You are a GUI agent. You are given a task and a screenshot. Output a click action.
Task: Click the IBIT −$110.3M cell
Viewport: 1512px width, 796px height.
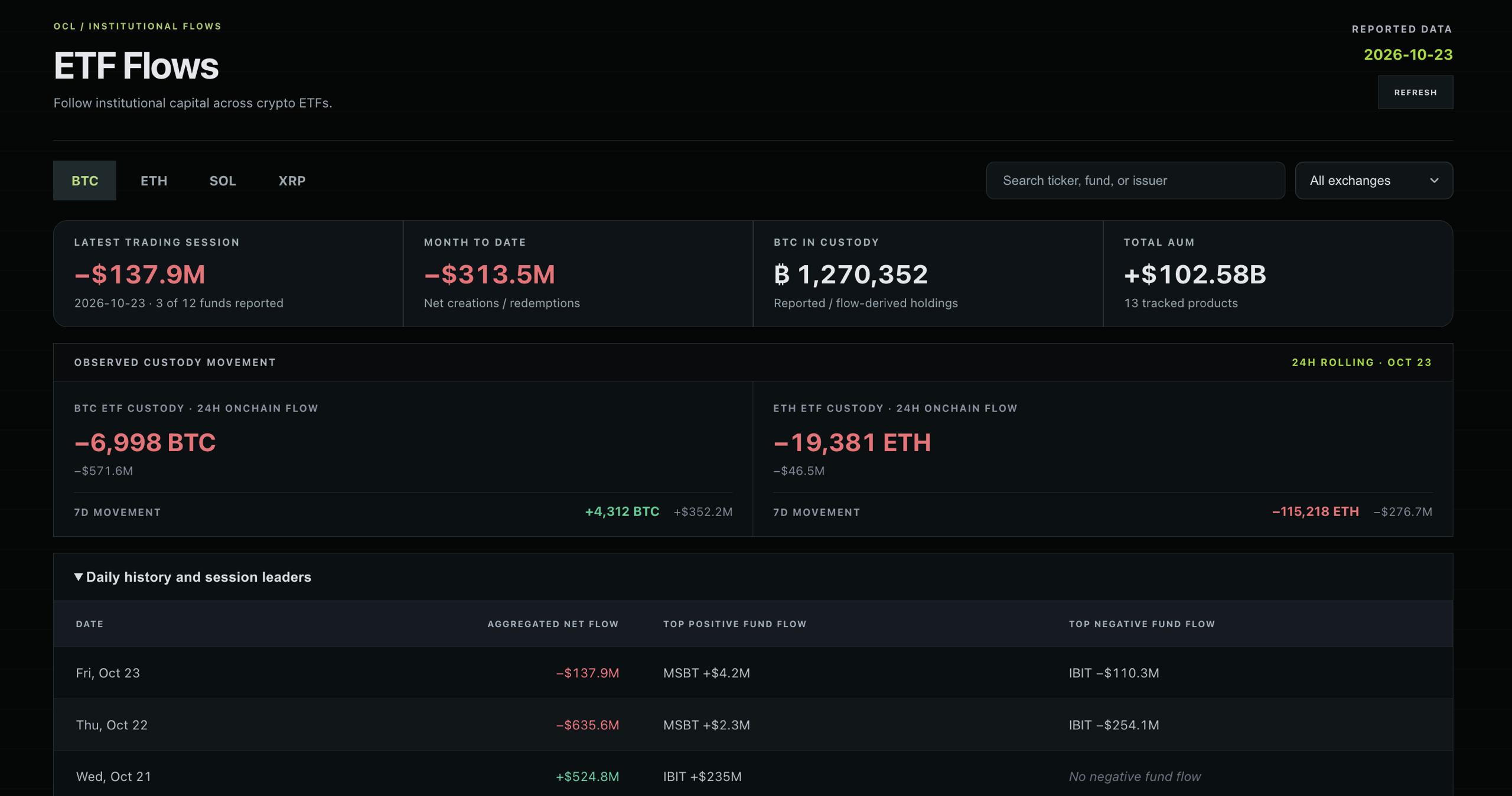click(x=1114, y=673)
